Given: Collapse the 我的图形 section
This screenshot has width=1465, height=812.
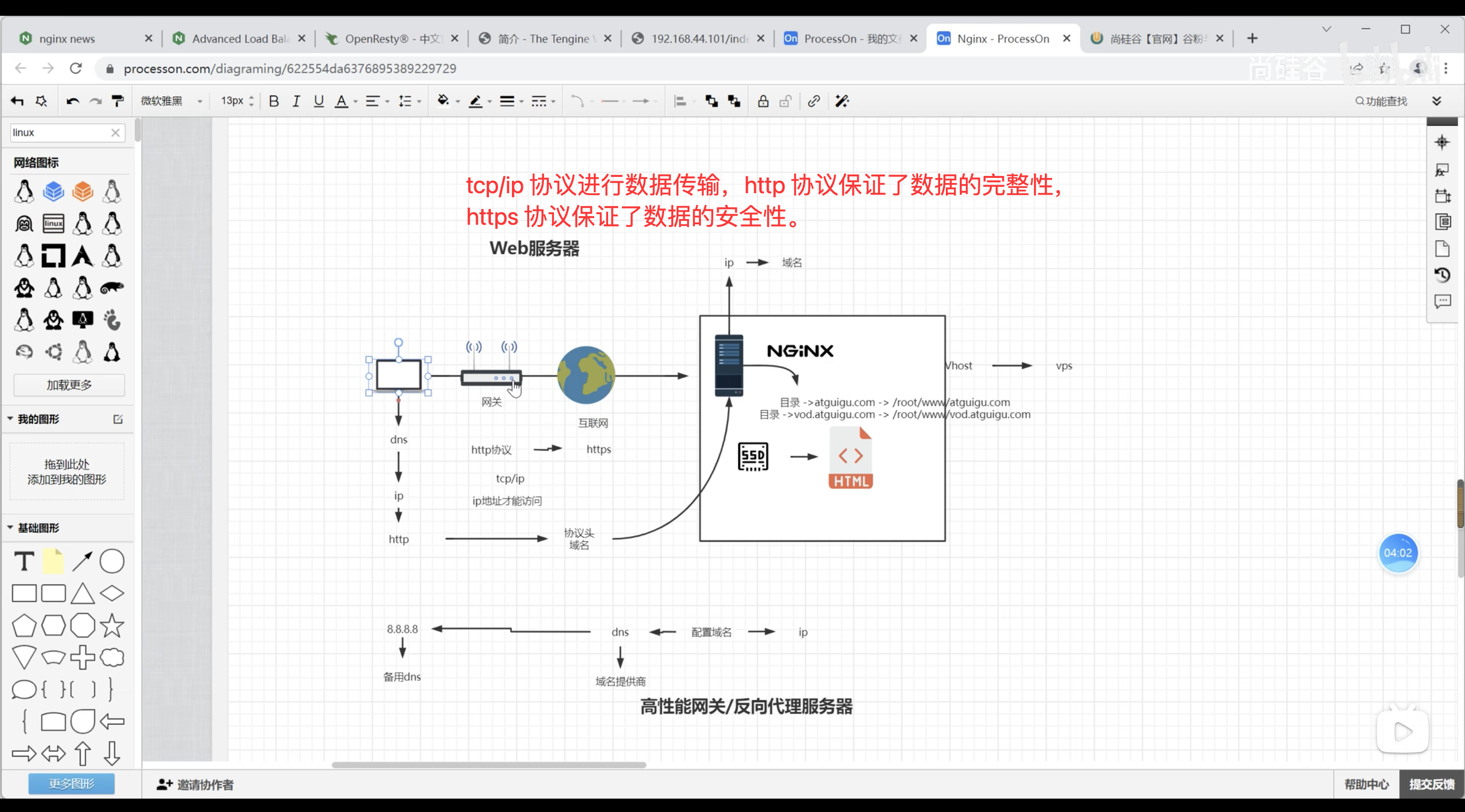Looking at the screenshot, I should click(10, 418).
